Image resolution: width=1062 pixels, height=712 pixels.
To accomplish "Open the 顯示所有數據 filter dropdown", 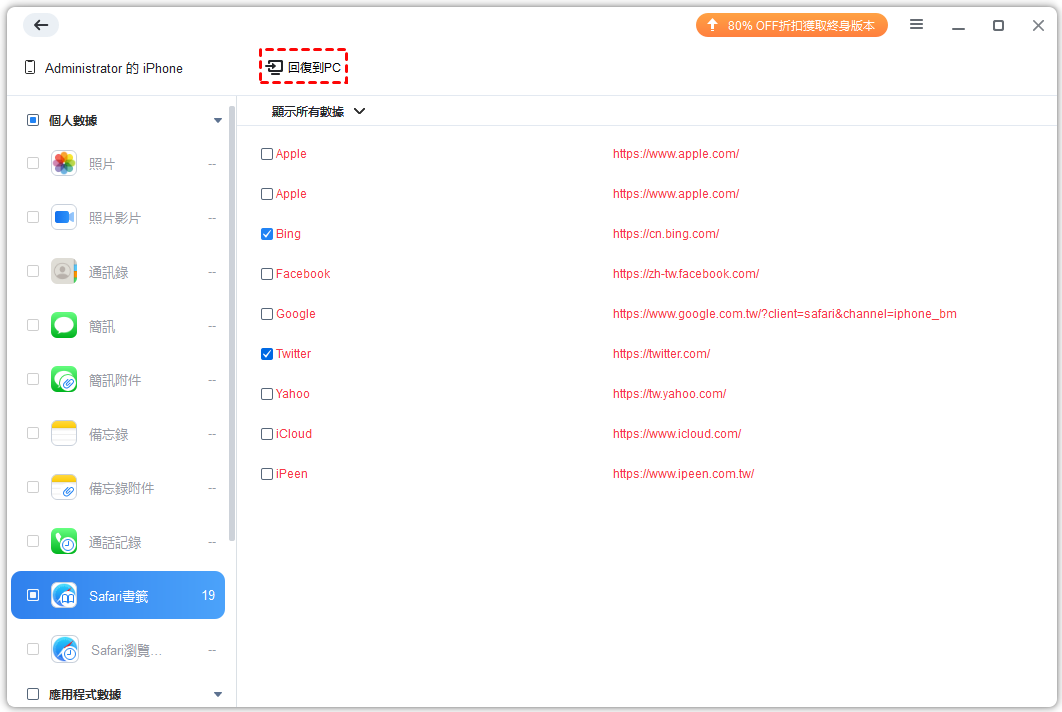I will [x=318, y=112].
